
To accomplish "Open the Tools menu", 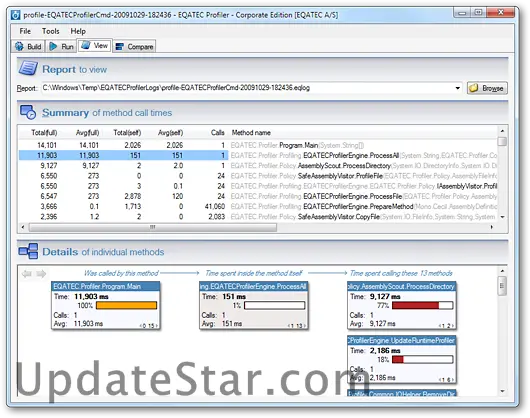I will tap(50, 31).
